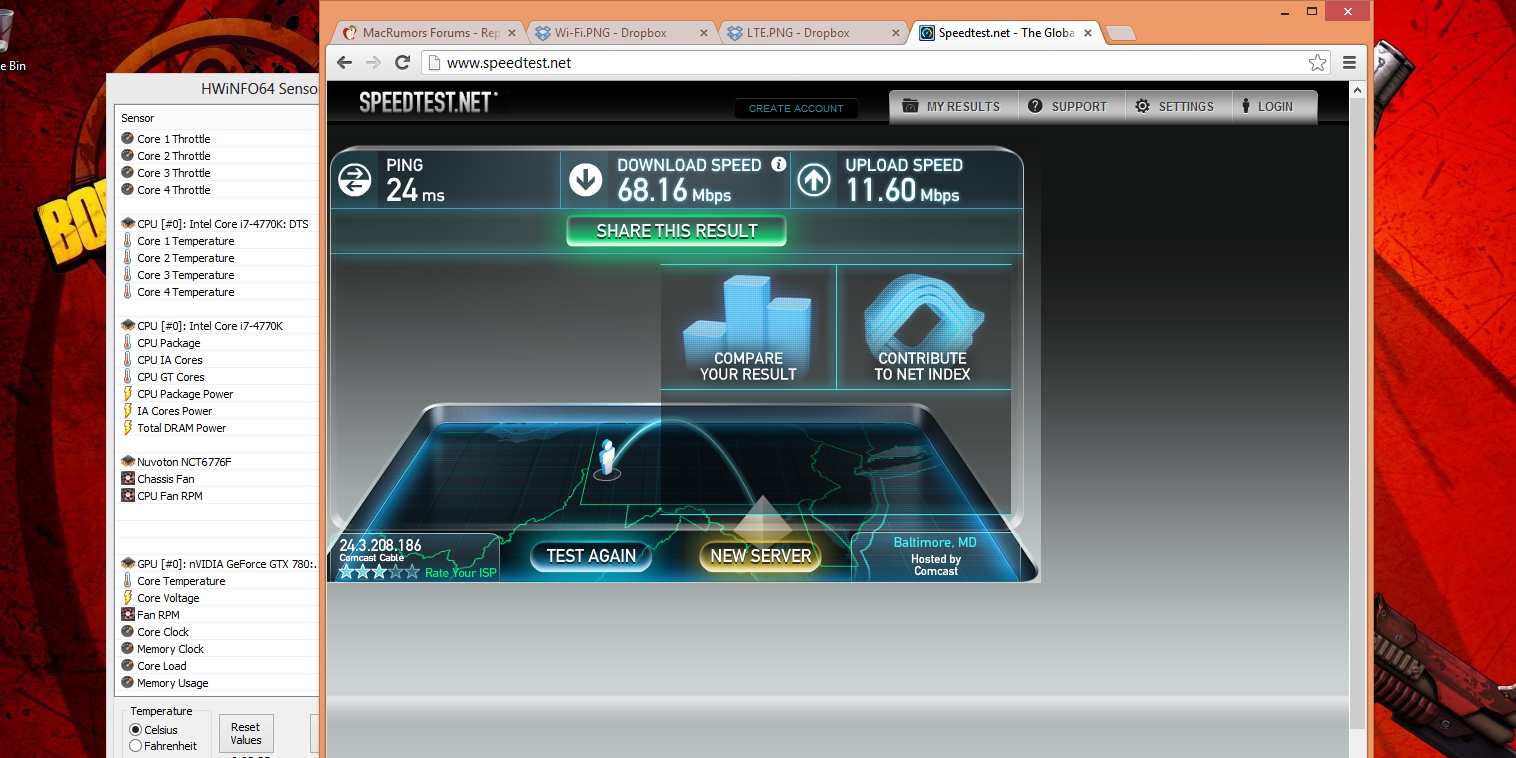Open My Results in Speedtest navigation
Image resolution: width=1516 pixels, height=758 pixels.
coord(953,106)
